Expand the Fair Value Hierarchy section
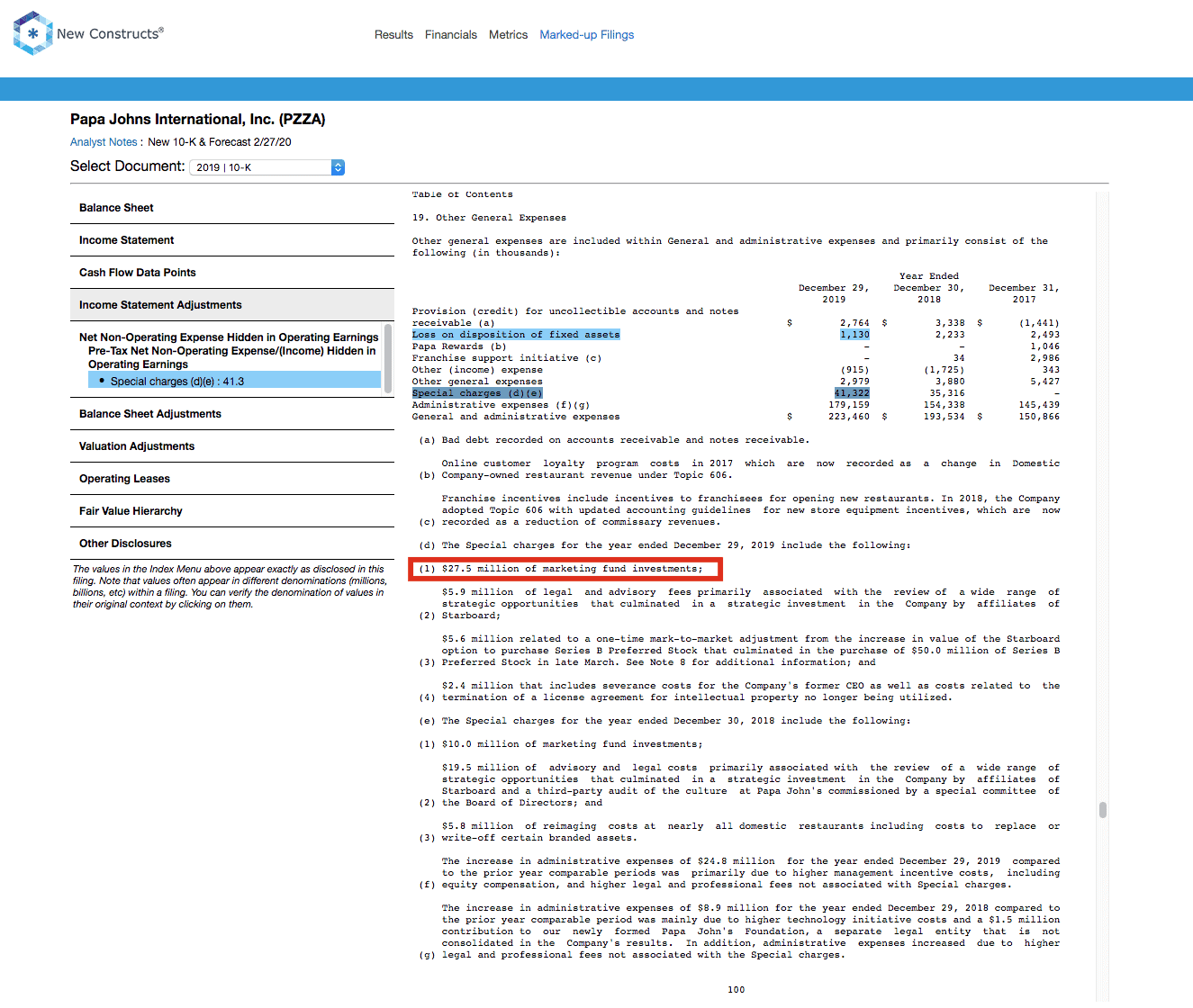1193x1008 pixels. tap(232, 511)
